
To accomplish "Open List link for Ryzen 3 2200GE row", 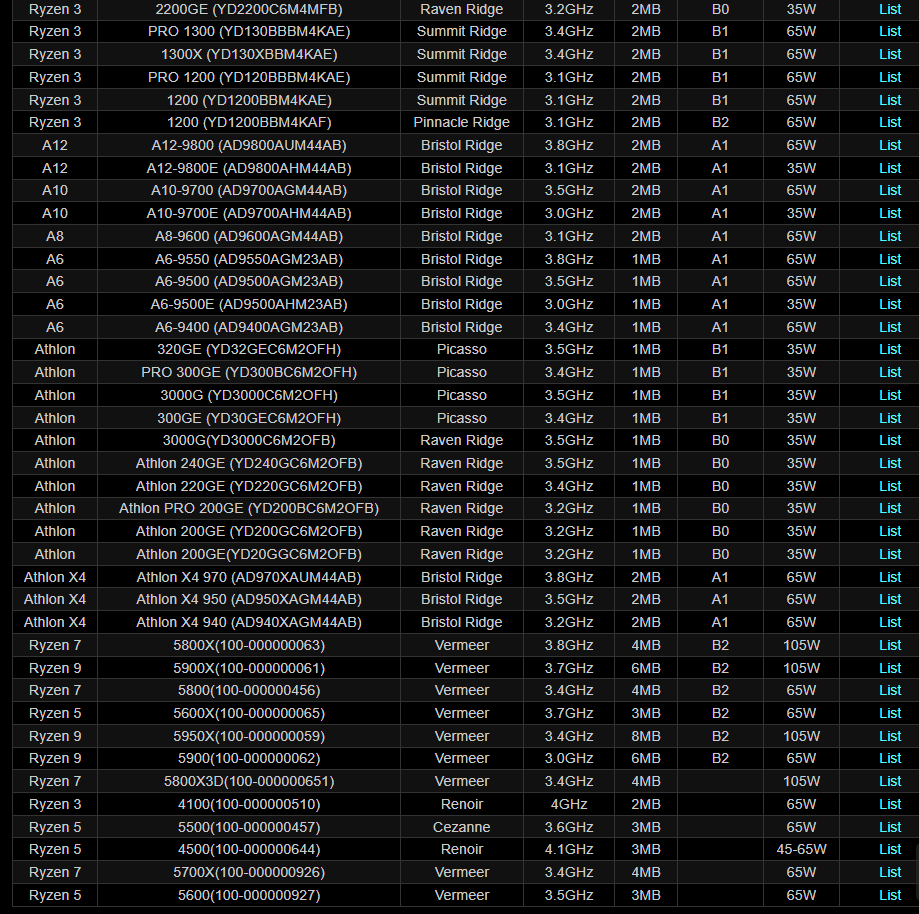I will click(890, 9).
